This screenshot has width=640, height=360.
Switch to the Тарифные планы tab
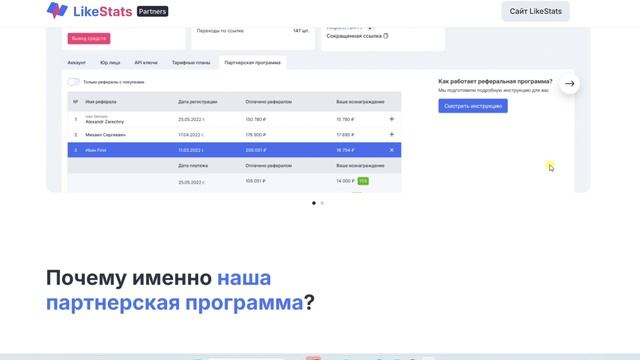pos(191,63)
